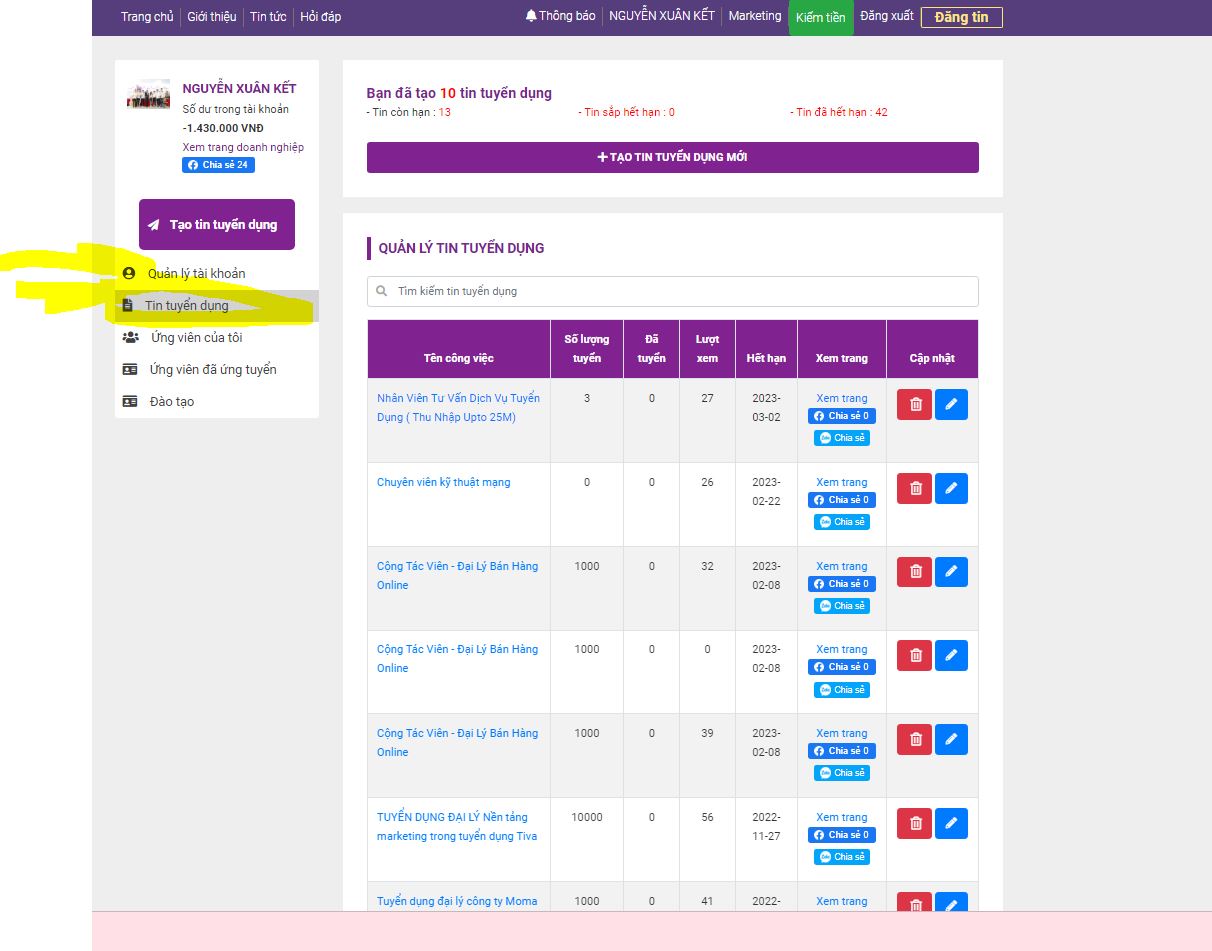1212x951 pixels.
Task: Open Ứng viên đã ứng tuyển section
Action: pos(212,369)
